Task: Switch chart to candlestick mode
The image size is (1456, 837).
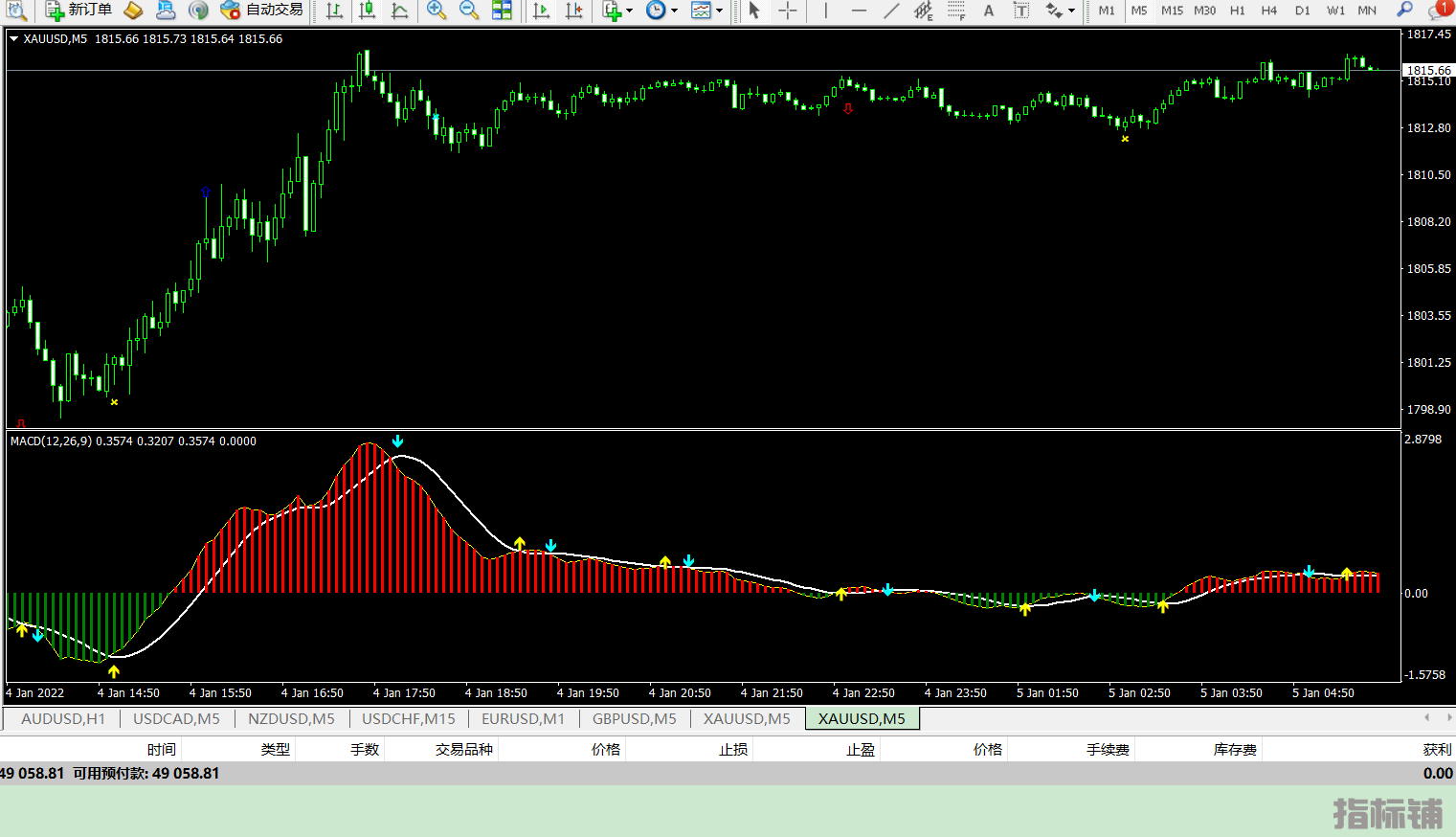Action: [x=367, y=11]
